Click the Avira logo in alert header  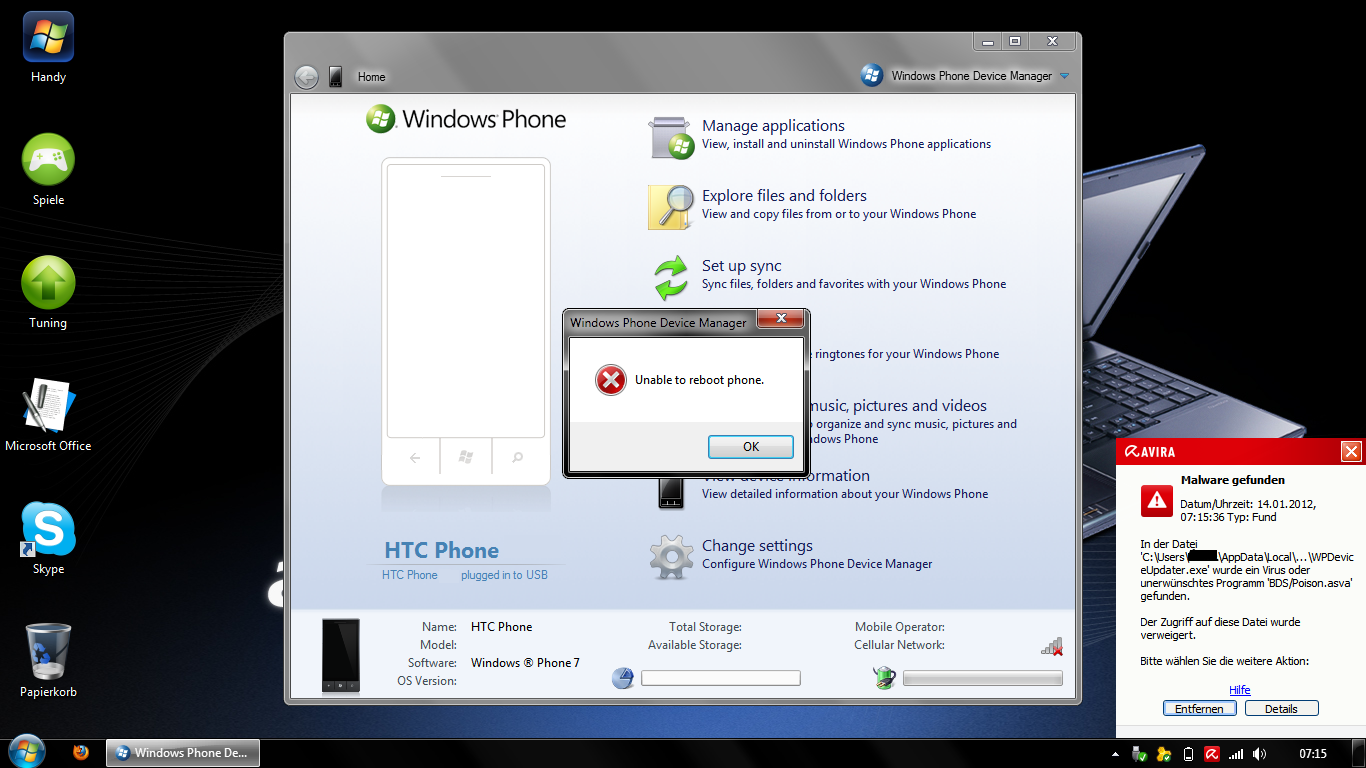pyautogui.click(x=1150, y=452)
